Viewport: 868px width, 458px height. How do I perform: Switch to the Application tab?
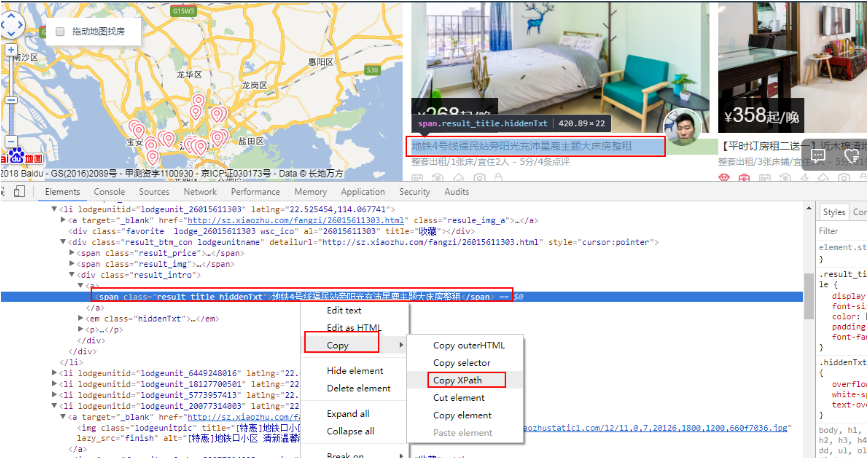[x=363, y=192]
